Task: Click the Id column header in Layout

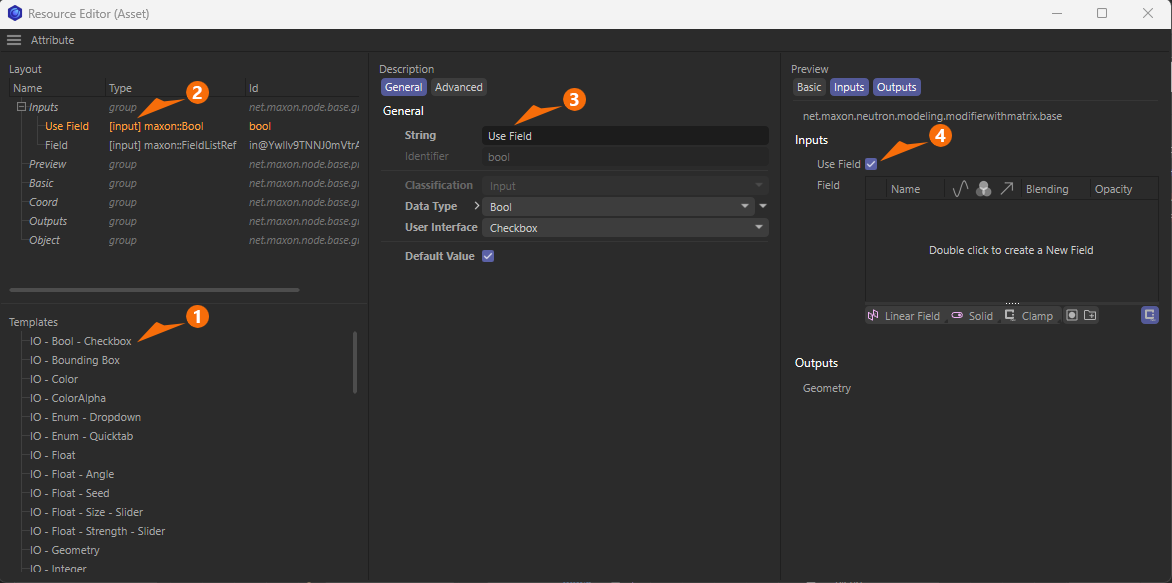Action: 303,88
